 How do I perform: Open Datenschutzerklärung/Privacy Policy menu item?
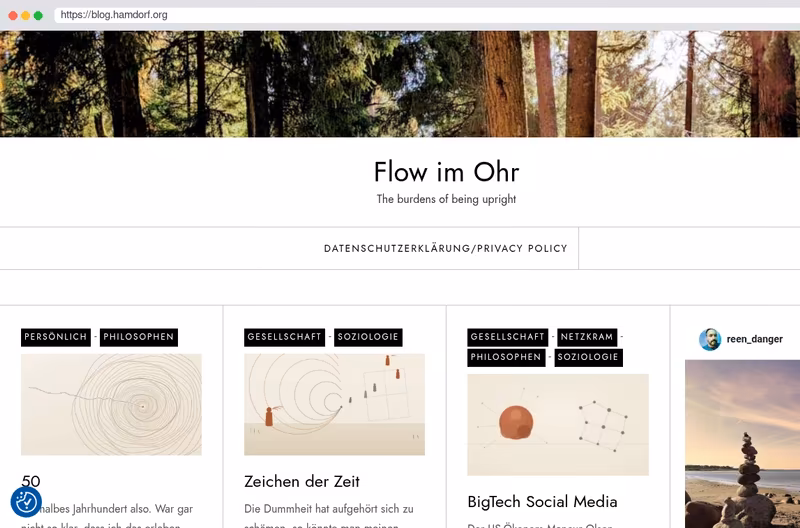(445, 248)
